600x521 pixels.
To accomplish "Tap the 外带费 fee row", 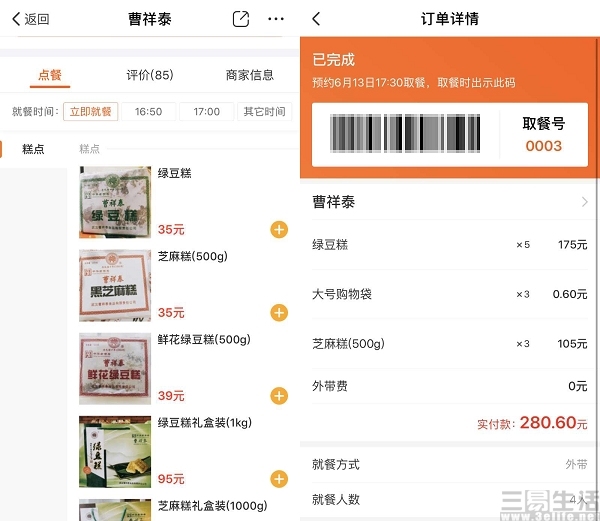I will click(450, 386).
